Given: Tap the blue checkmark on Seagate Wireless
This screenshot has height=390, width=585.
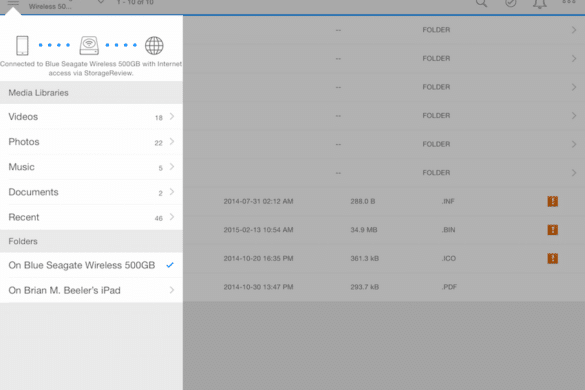Looking at the screenshot, I should (x=170, y=265).
